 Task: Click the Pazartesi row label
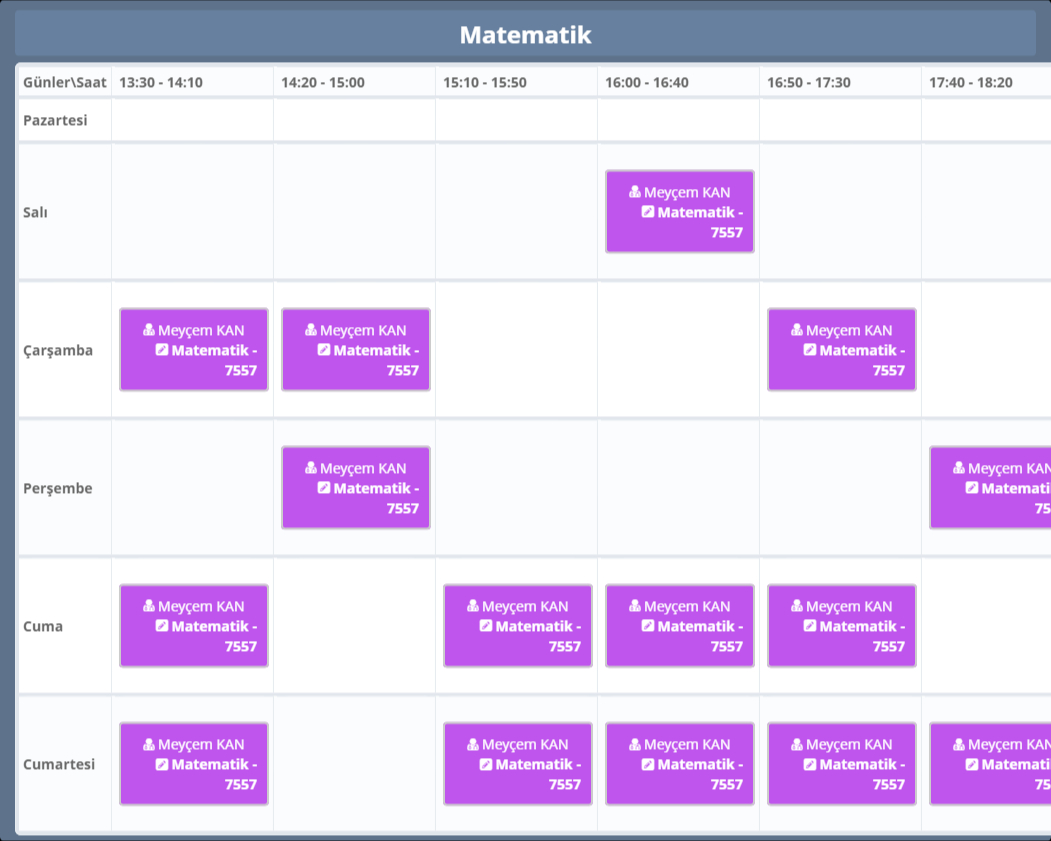click(56, 120)
